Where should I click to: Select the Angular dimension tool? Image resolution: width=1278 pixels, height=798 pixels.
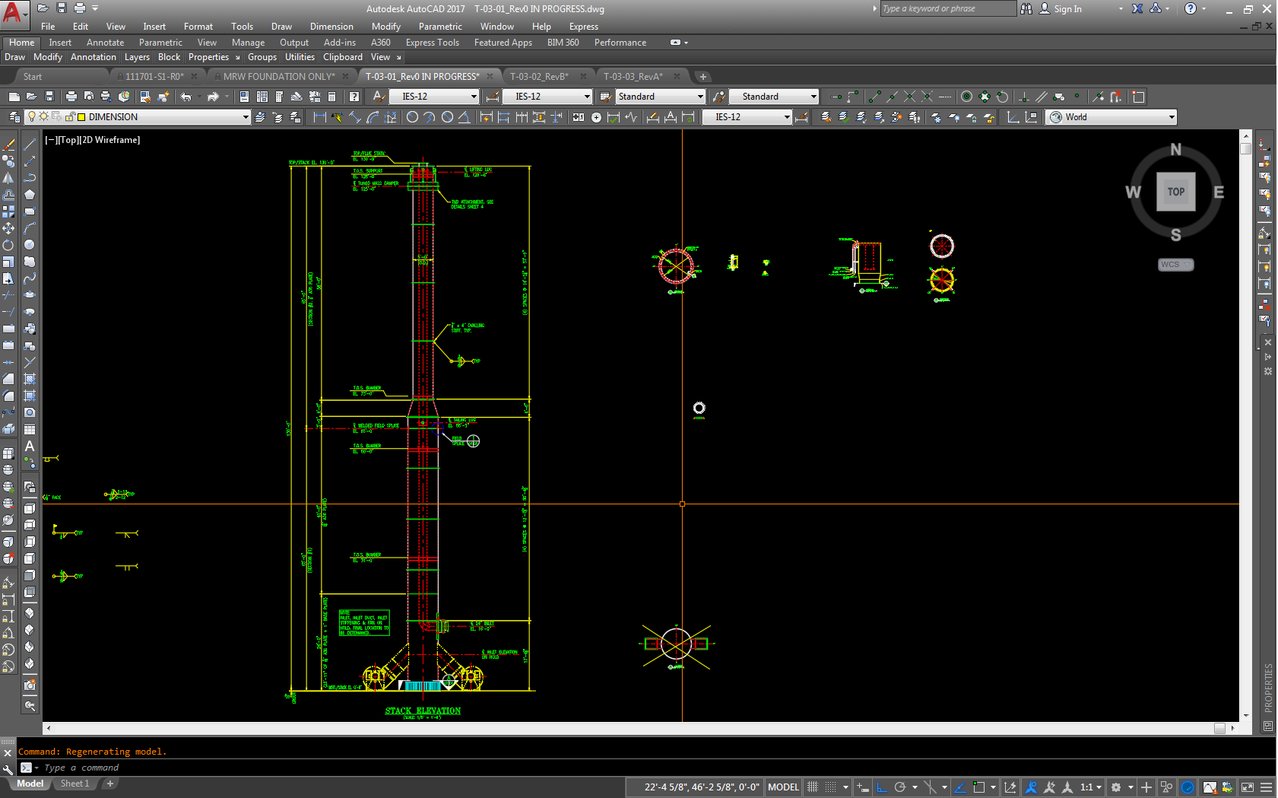pyautogui.click(x=464, y=117)
